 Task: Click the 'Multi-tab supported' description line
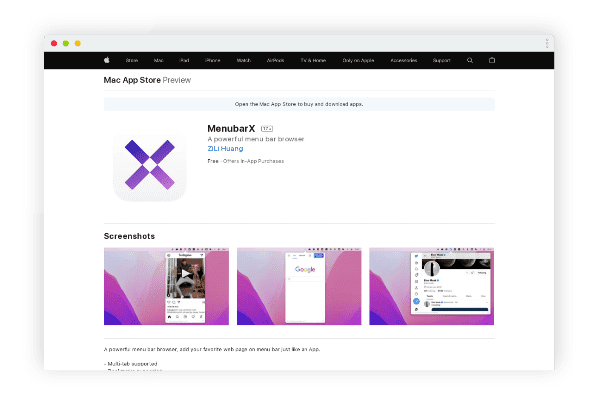tap(130, 364)
